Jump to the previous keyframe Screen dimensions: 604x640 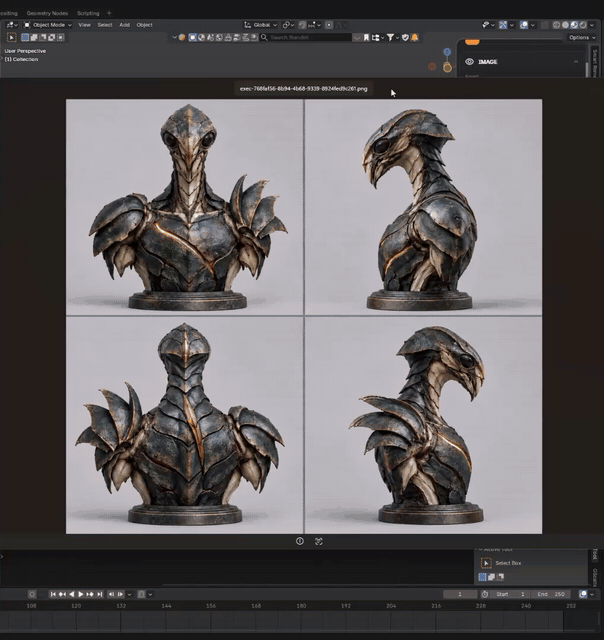coord(62,594)
